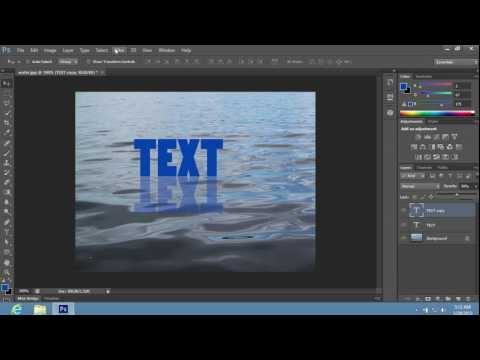The image size is (480, 360).
Task: Select the Move tool
Action: tap(7, 84)
